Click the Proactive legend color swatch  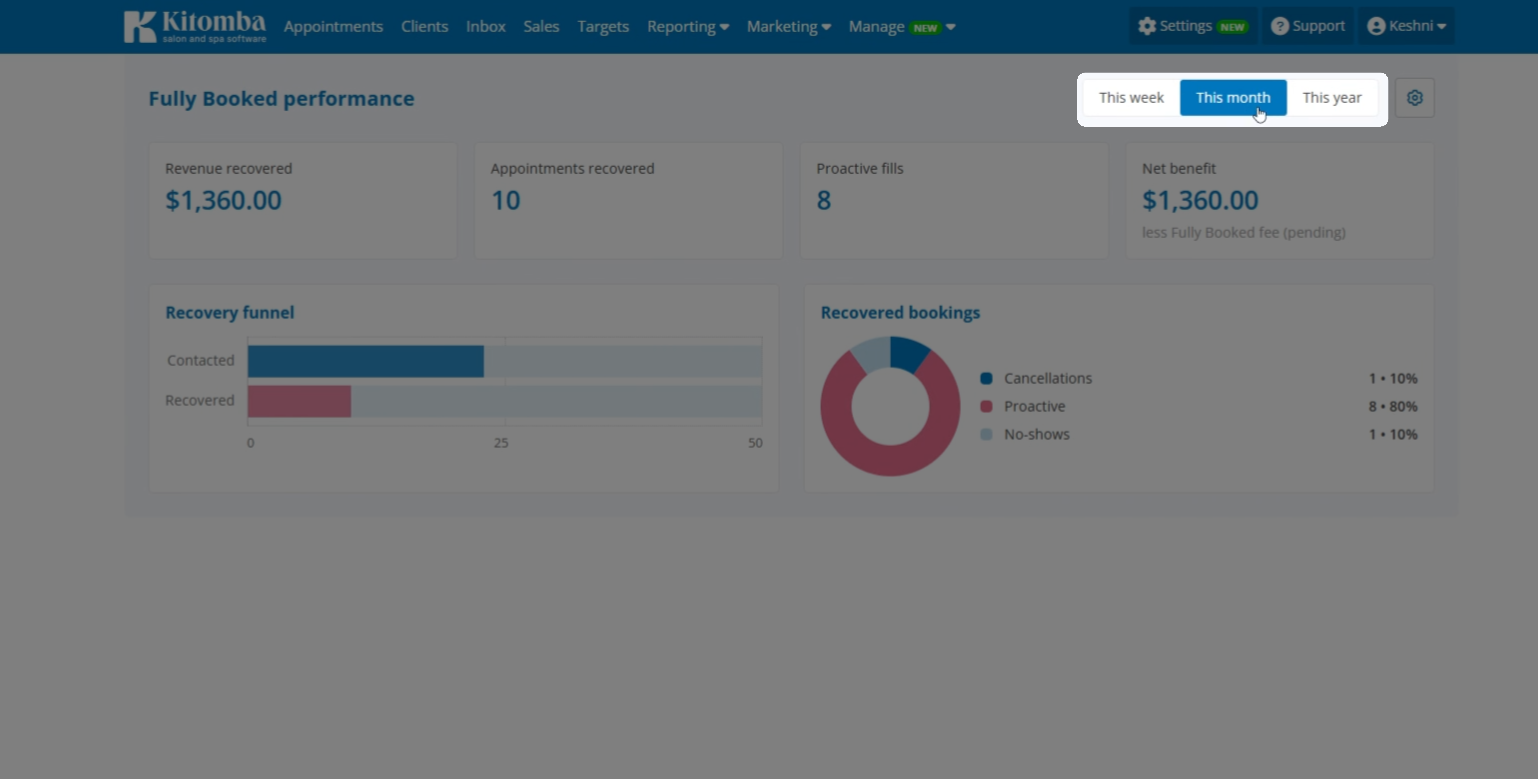987,407
